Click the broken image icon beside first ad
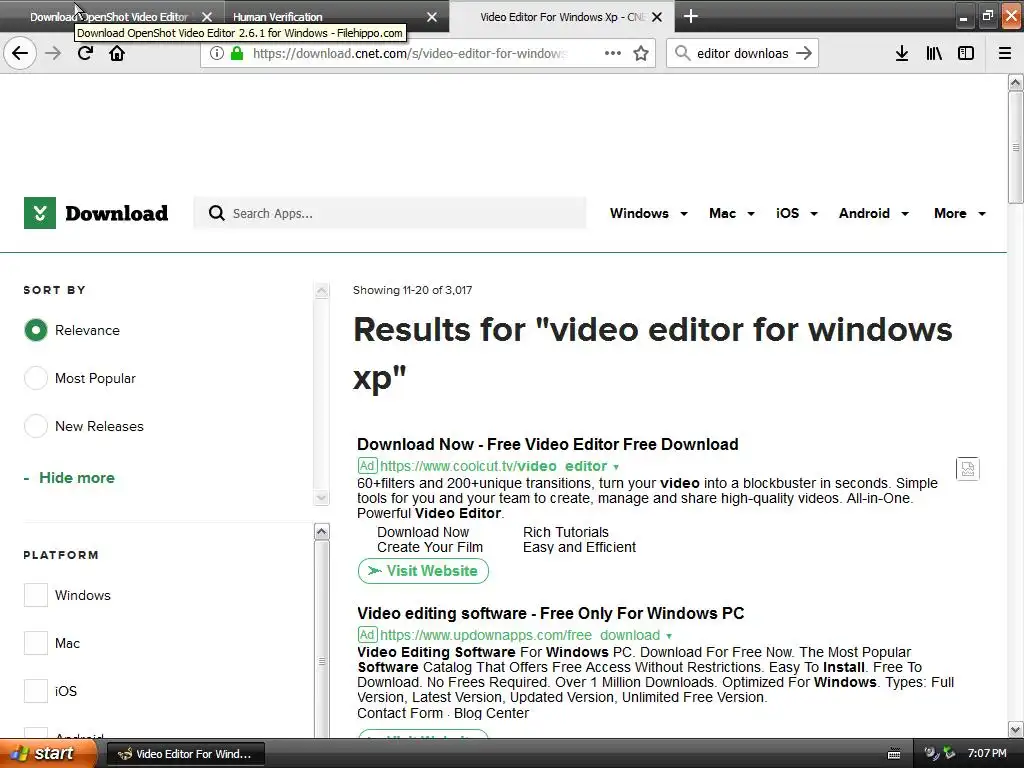 pyautogui.click(x=967, y=469)
